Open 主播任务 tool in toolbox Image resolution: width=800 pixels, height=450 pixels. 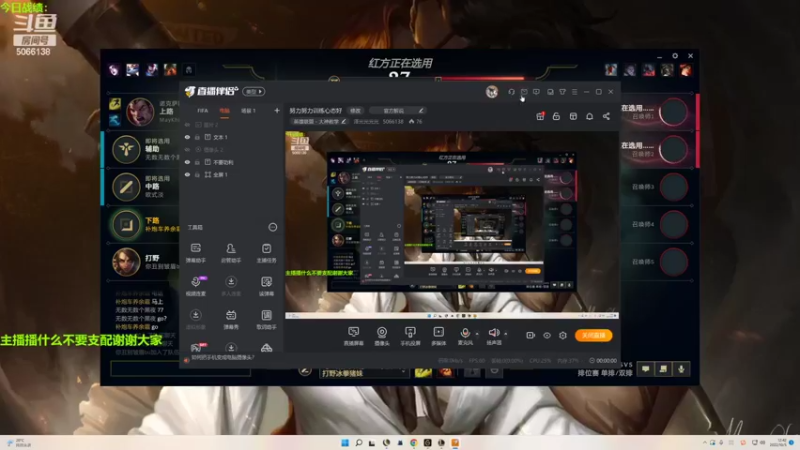click(266, 253)
